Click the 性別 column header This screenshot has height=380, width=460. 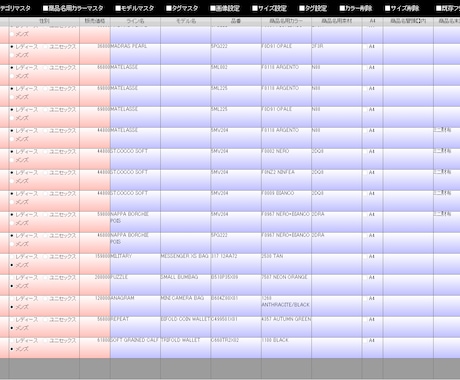tap(44, 21)
